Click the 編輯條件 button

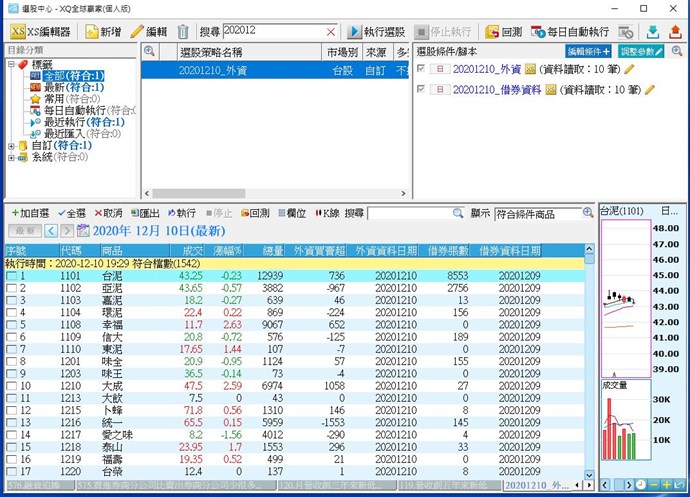coord(589,50)
